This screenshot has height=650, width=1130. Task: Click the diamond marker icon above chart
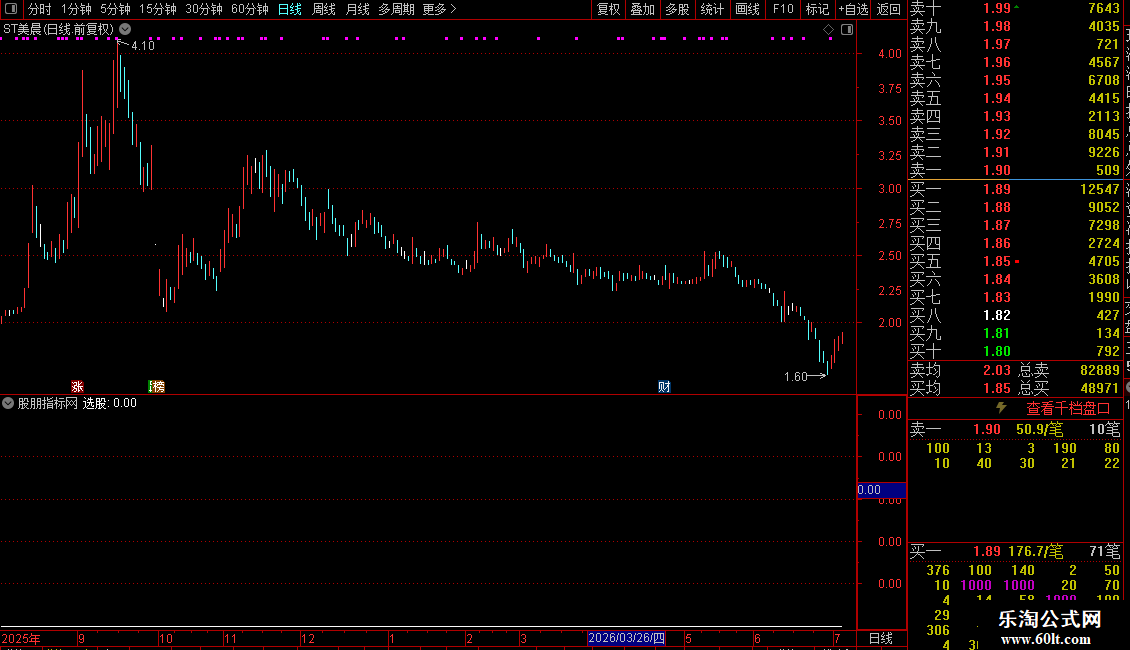(828, 30)
